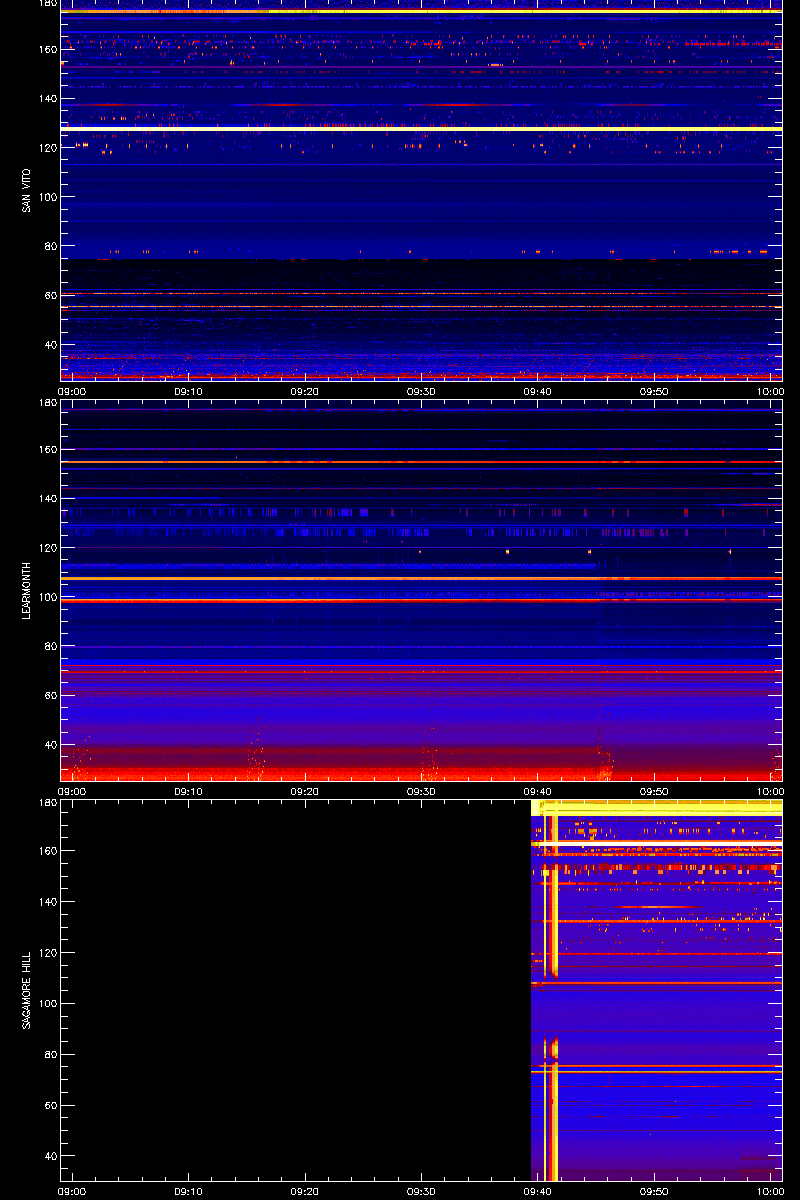Select the 140 frequency tick on San Vito
Image resolution: width=800 pixels, height=1200 pixels.
pos(47,98)
